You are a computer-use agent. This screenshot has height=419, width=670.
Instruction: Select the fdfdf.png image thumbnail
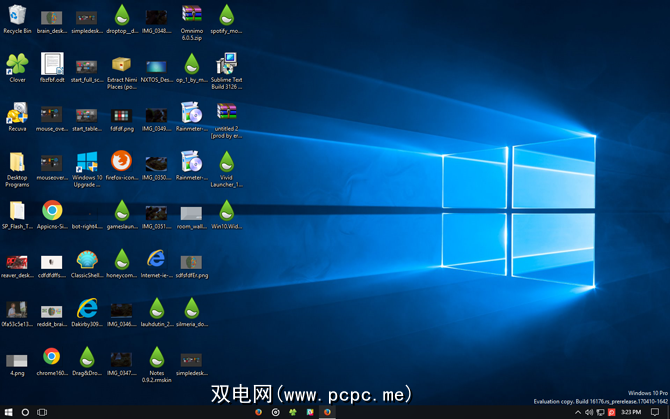coord(121,114)
